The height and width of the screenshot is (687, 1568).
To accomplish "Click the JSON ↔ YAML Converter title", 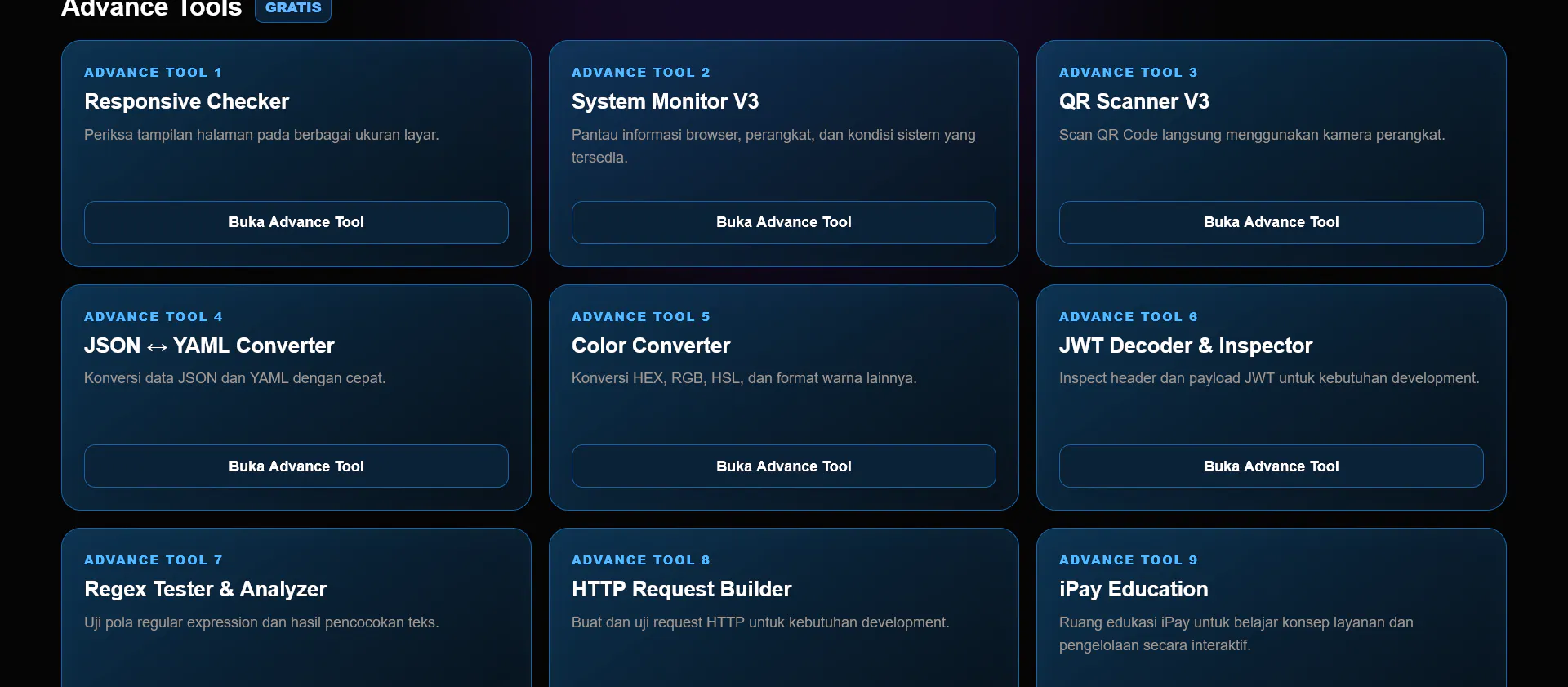I will click(x=209, y=346).
